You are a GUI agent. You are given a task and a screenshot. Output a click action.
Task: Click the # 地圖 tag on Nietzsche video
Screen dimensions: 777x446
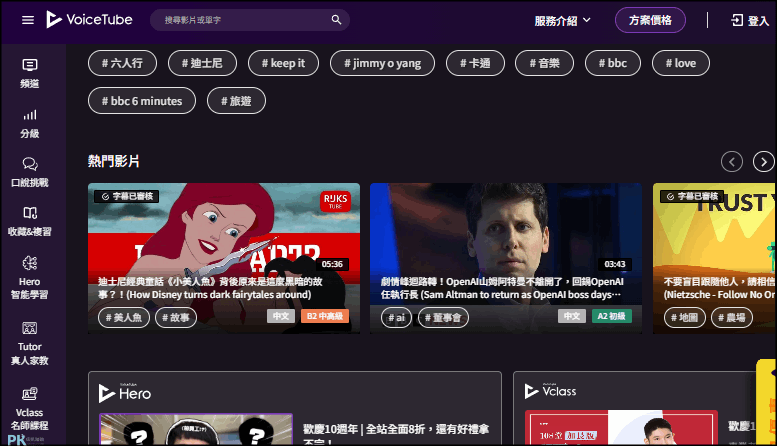coord(684,317)
